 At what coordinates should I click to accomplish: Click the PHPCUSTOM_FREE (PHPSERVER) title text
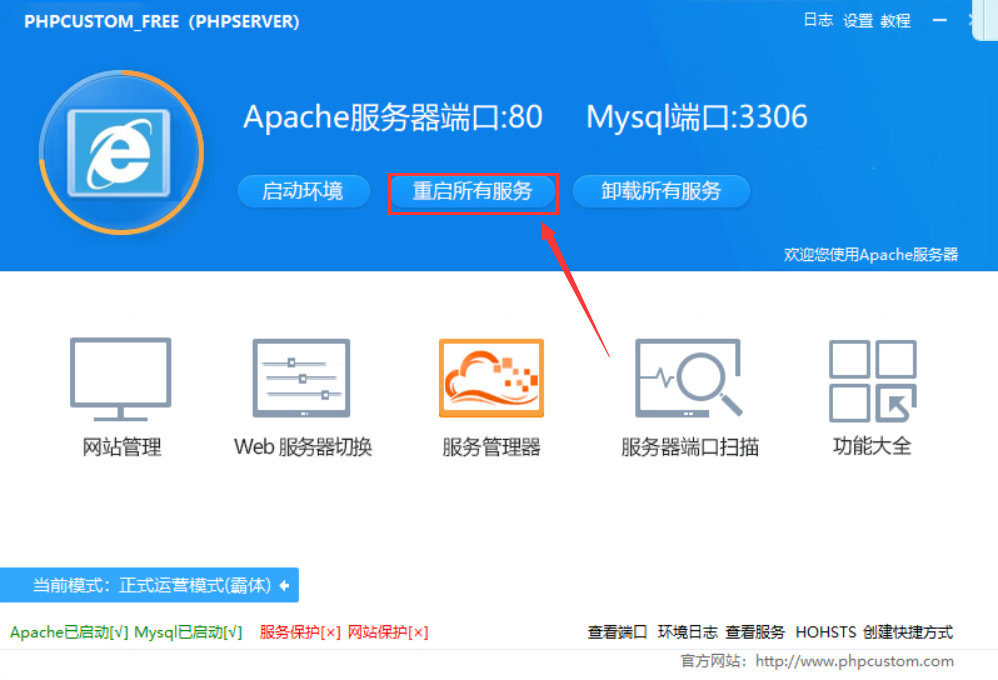tap(162, 22)
